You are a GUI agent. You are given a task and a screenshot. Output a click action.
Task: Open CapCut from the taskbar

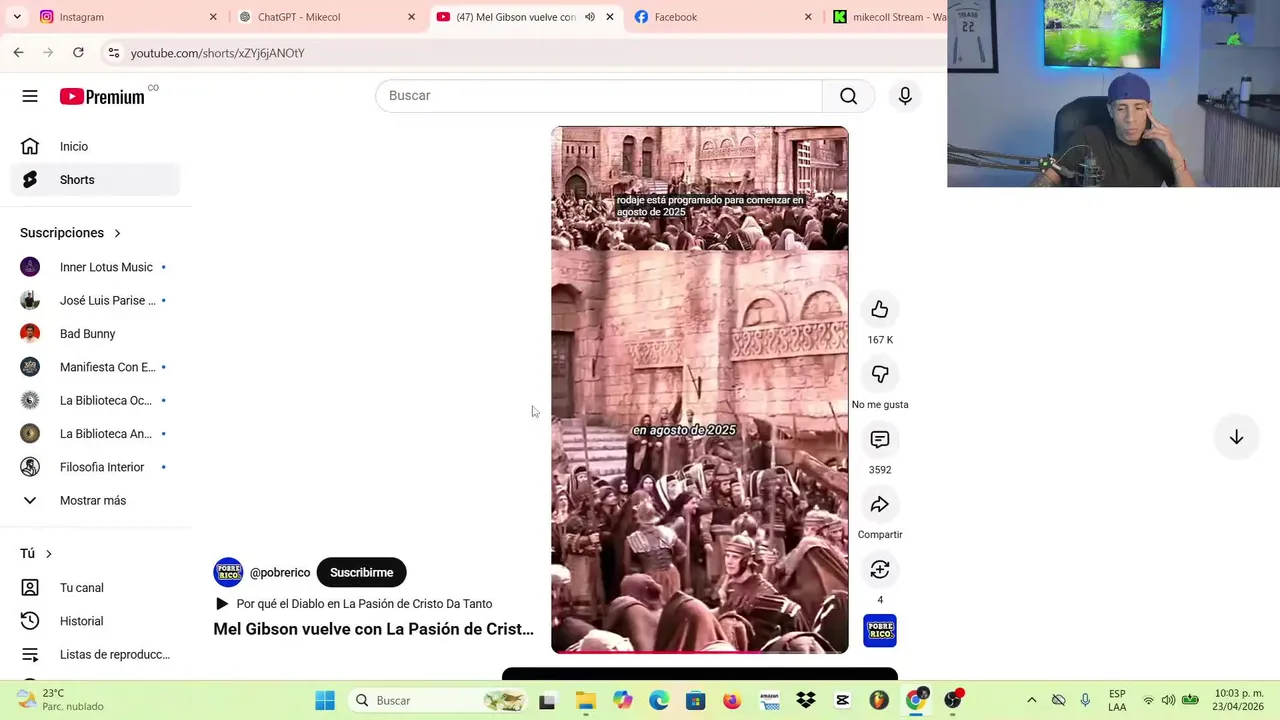pos(842,701)
